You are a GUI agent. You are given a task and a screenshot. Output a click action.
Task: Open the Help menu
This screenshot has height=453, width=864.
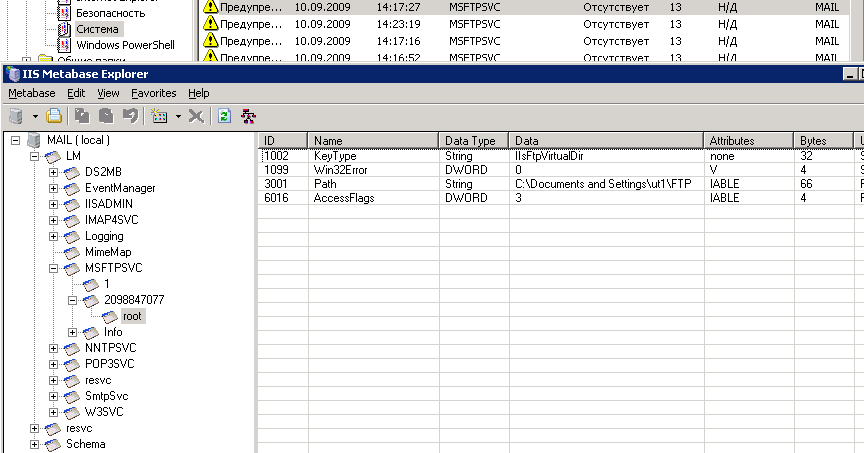[198, 93]
